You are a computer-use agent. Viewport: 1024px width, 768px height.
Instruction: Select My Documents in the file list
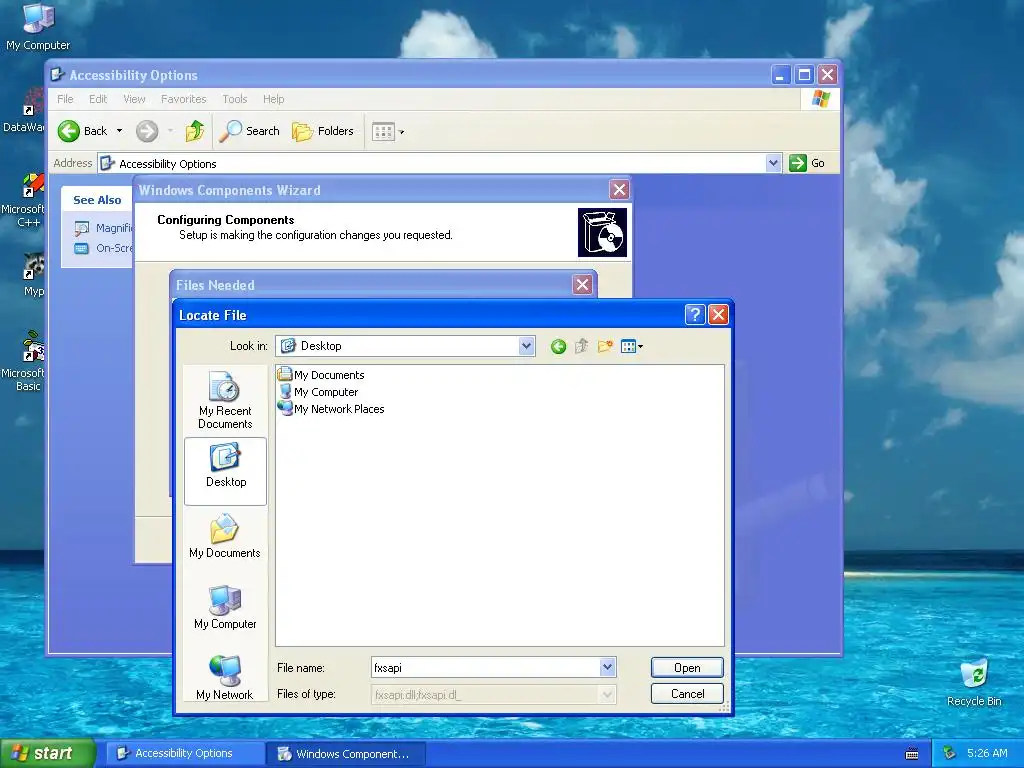pyautogui.click(x=321, y=375)
